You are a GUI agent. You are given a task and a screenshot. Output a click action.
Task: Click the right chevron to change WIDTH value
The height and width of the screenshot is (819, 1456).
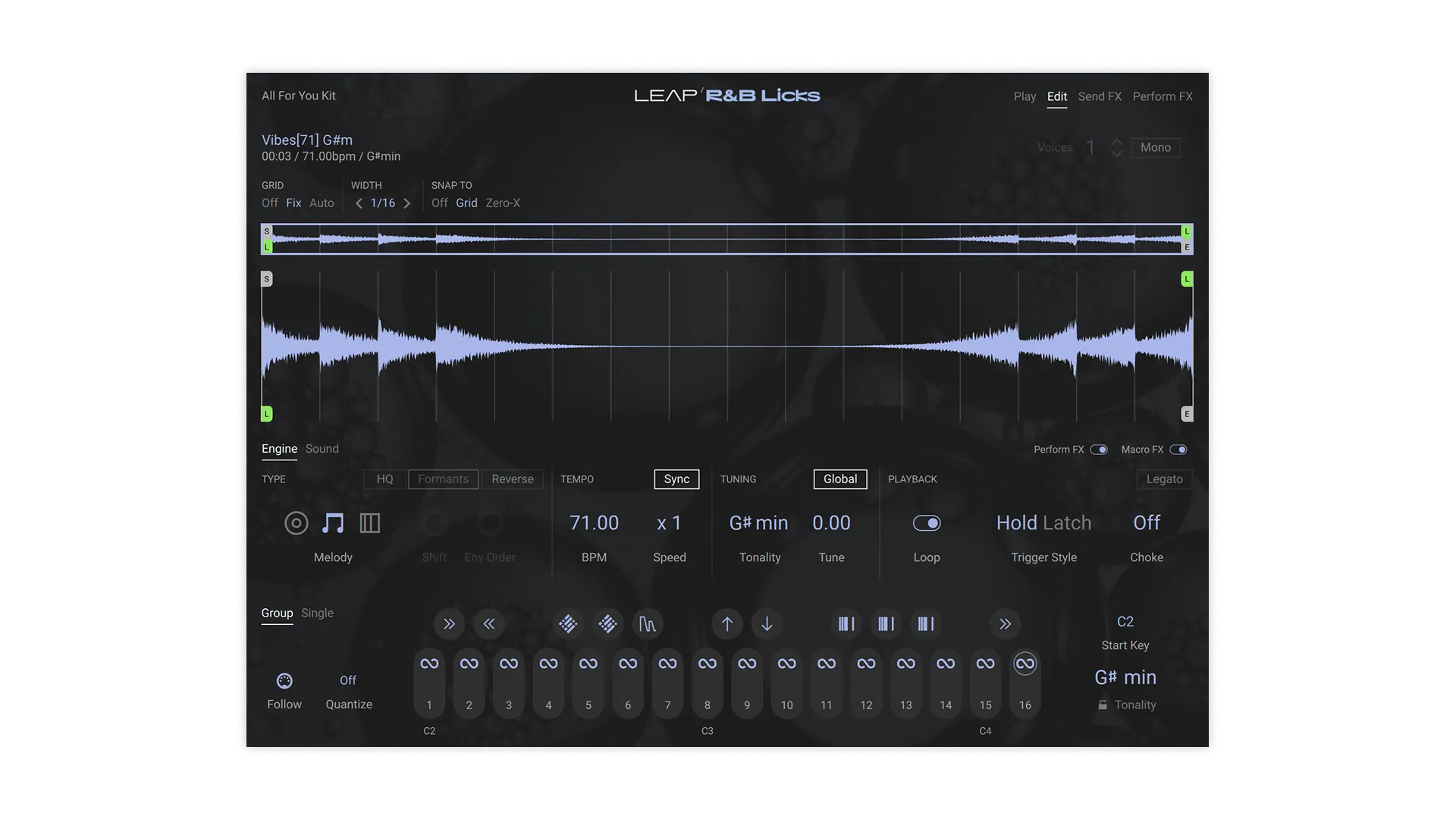click(406, 202)
